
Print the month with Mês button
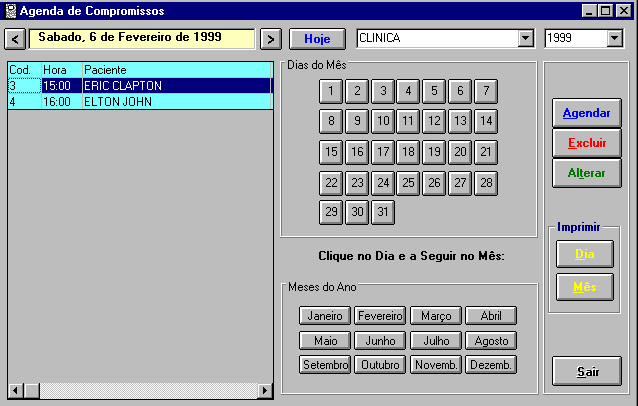coord(585,287)
